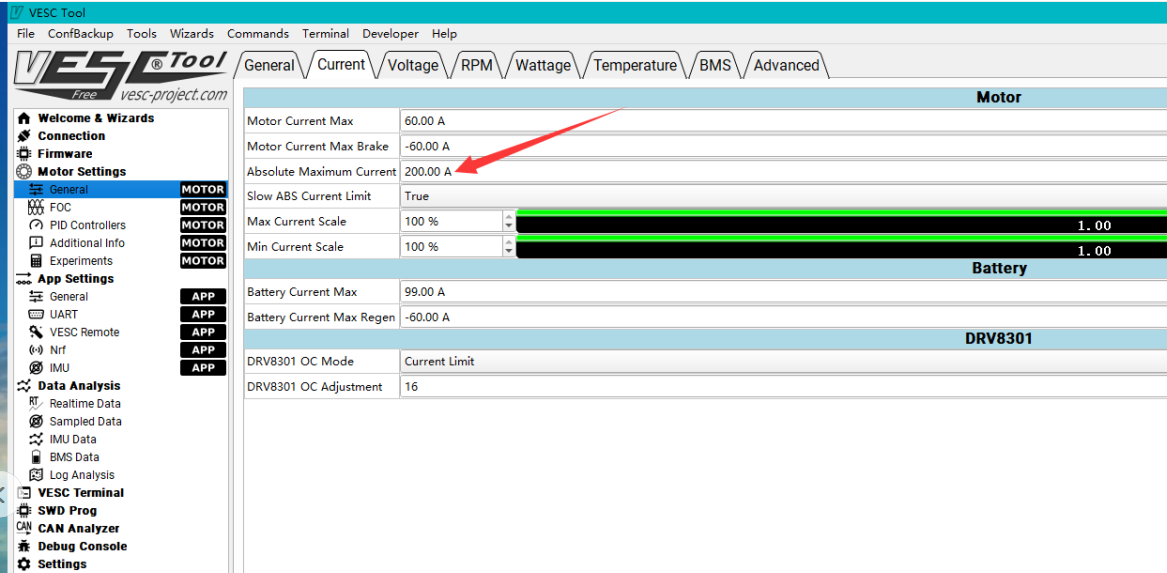The height and width of the screenshot is (573, 1167).
Task: Click the Min Current Scale percent field
Action: [x=452, y=247]
